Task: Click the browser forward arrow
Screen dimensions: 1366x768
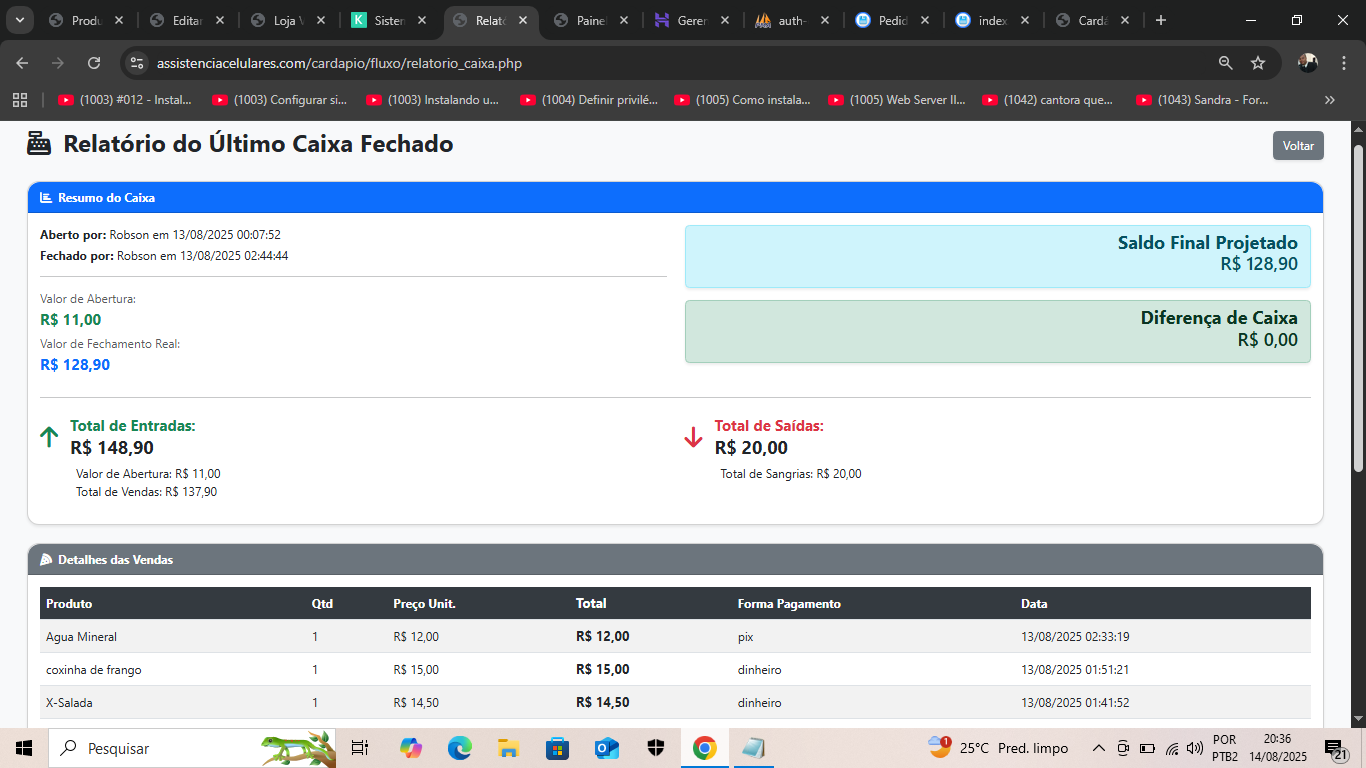Action: [58, 63]
